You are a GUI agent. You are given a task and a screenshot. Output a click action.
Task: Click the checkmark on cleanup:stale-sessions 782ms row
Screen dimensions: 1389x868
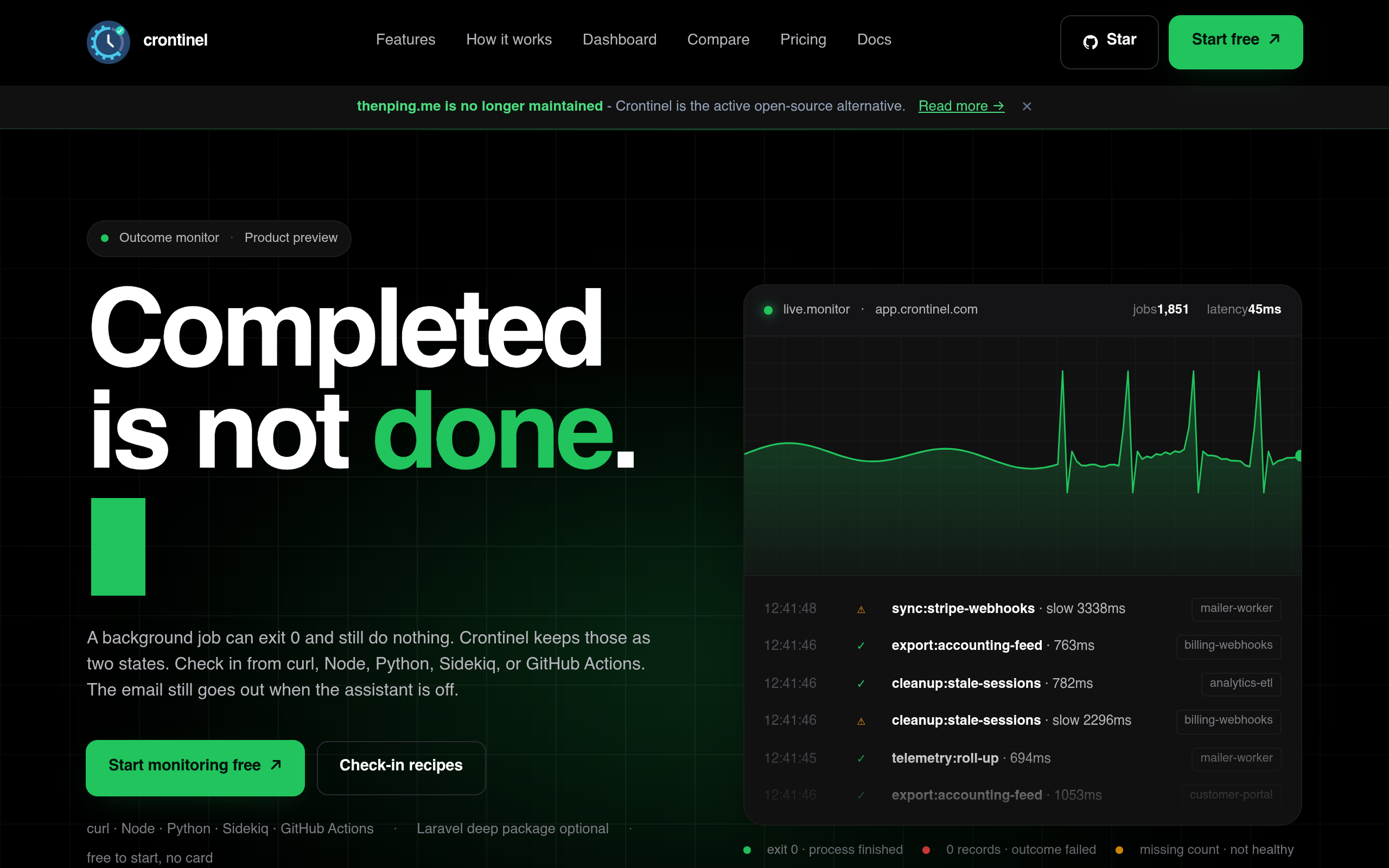click(x=861, y=684)
